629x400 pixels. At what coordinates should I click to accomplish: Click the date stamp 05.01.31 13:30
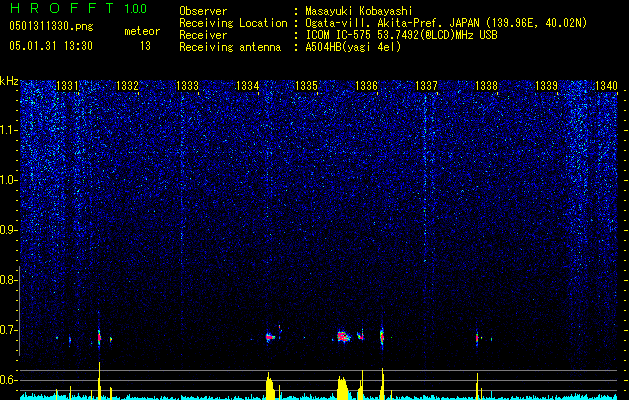coord(51,46)
